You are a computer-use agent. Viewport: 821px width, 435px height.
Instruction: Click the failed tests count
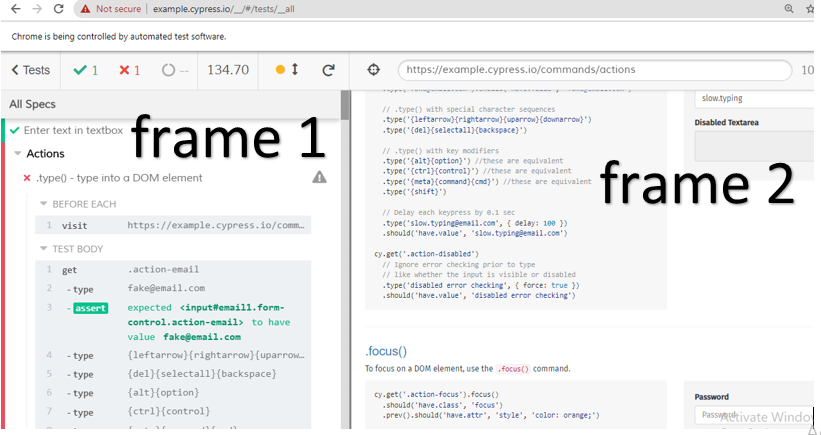pyautogui.click(x=129, y=70)
